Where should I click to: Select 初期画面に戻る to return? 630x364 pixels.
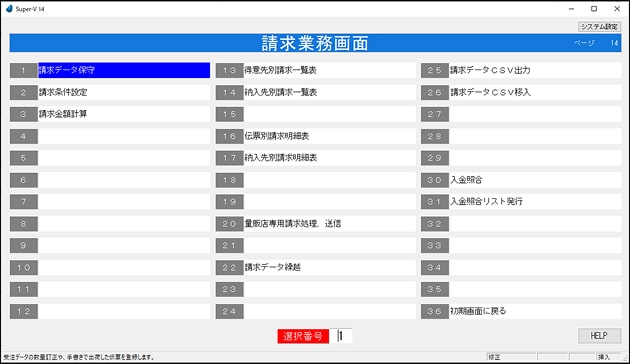coord(535,311)
